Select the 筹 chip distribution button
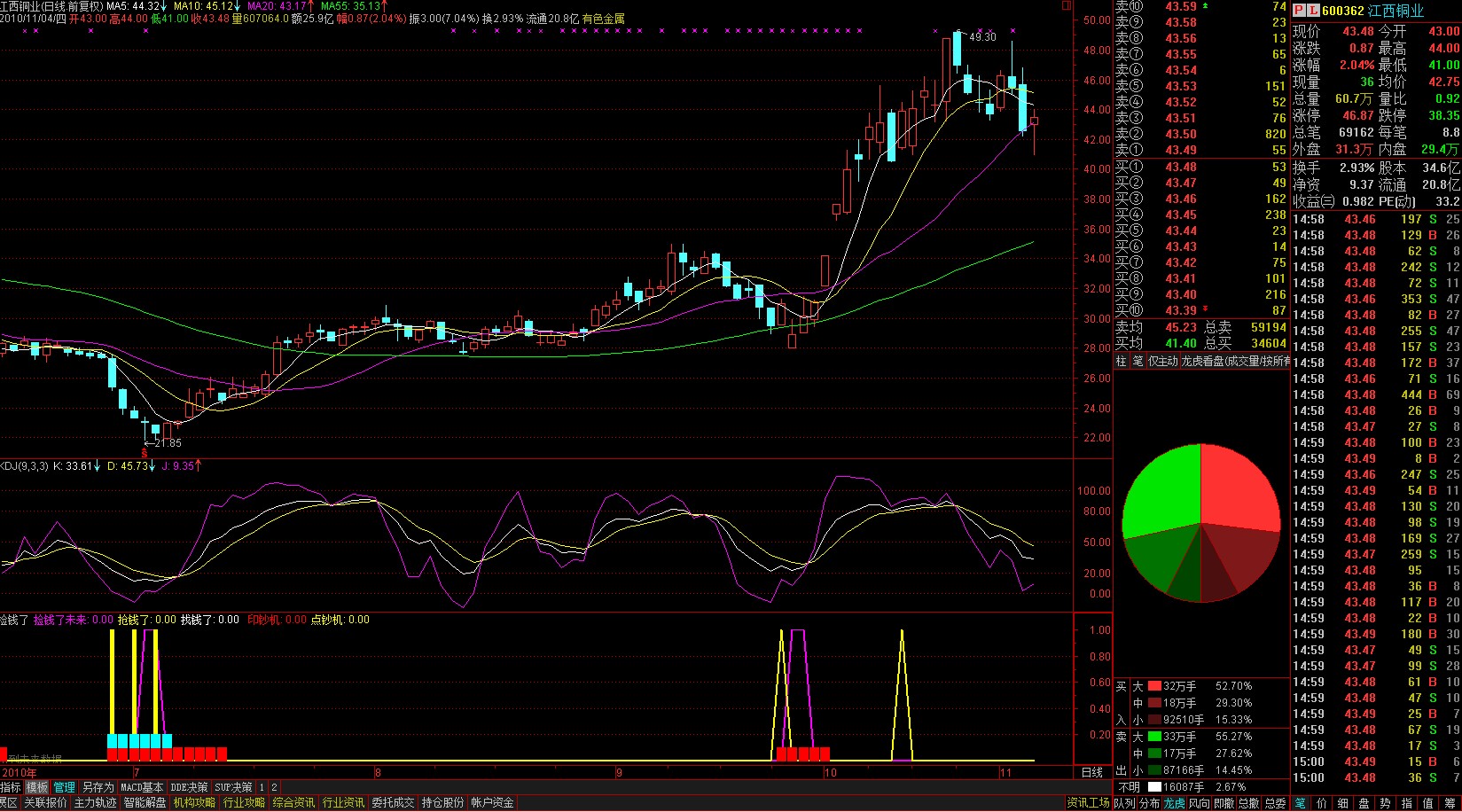This screenshot has width=1462, height=812. (x=1451, y=803)
